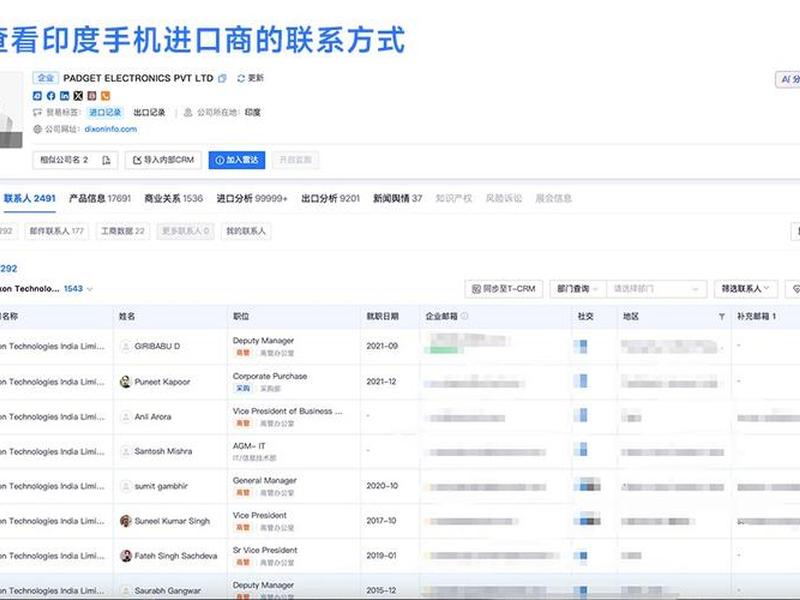Click the name "Santosh Mishra"
Viewport: 800px width, 600px height.
coord(163,452)
